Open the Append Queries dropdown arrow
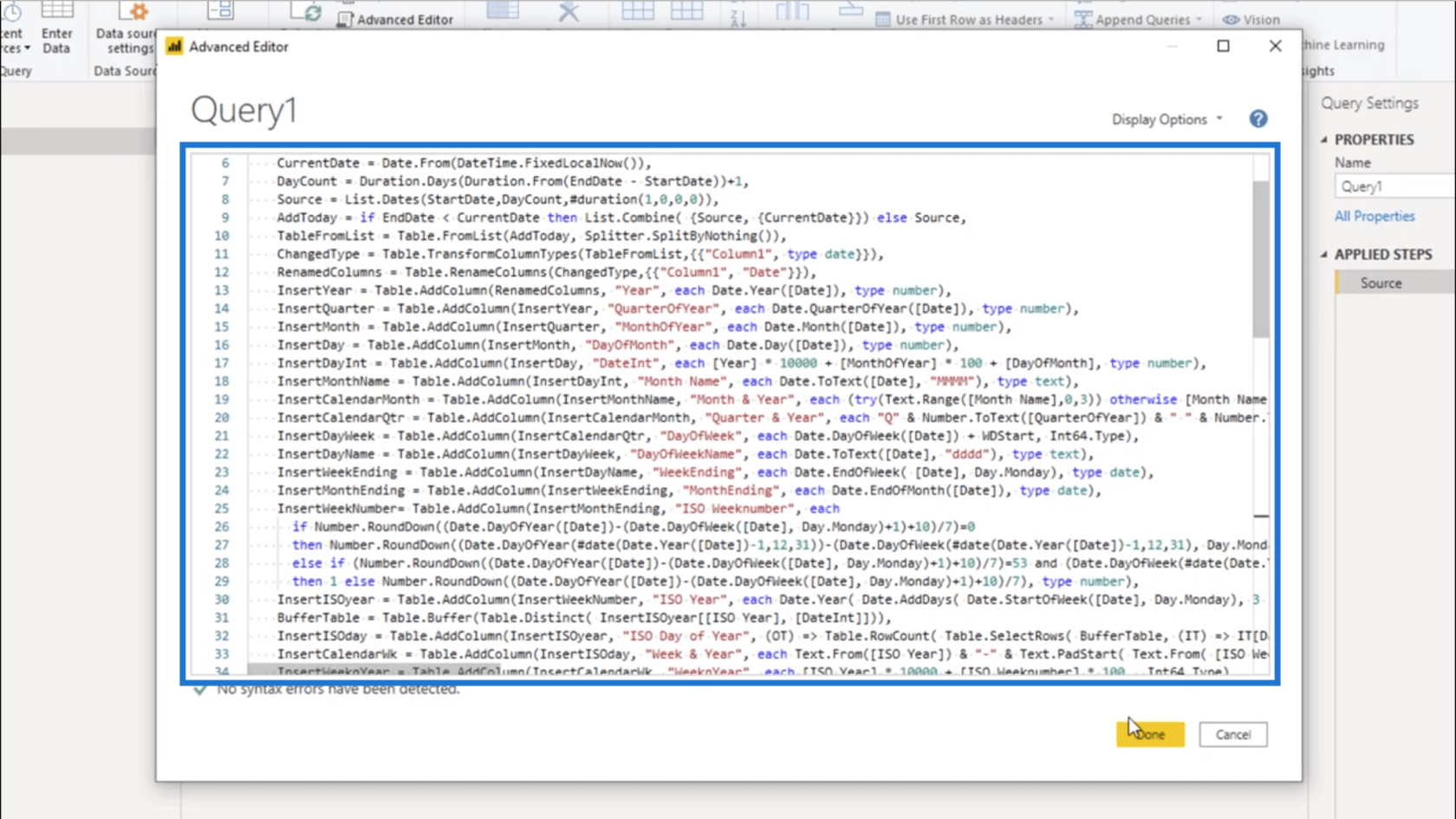Image resolution: width=1456 pixels, height=819 pixels. tap(1199, 19)
